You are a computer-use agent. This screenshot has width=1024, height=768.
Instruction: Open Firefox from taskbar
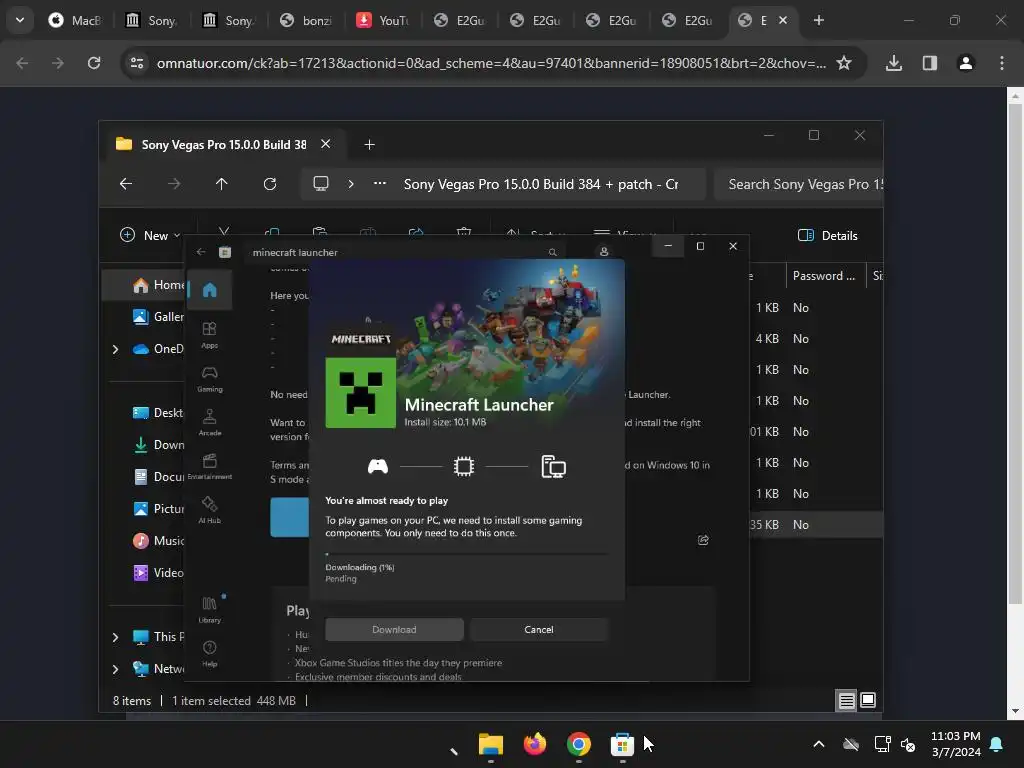click(535, 744)
